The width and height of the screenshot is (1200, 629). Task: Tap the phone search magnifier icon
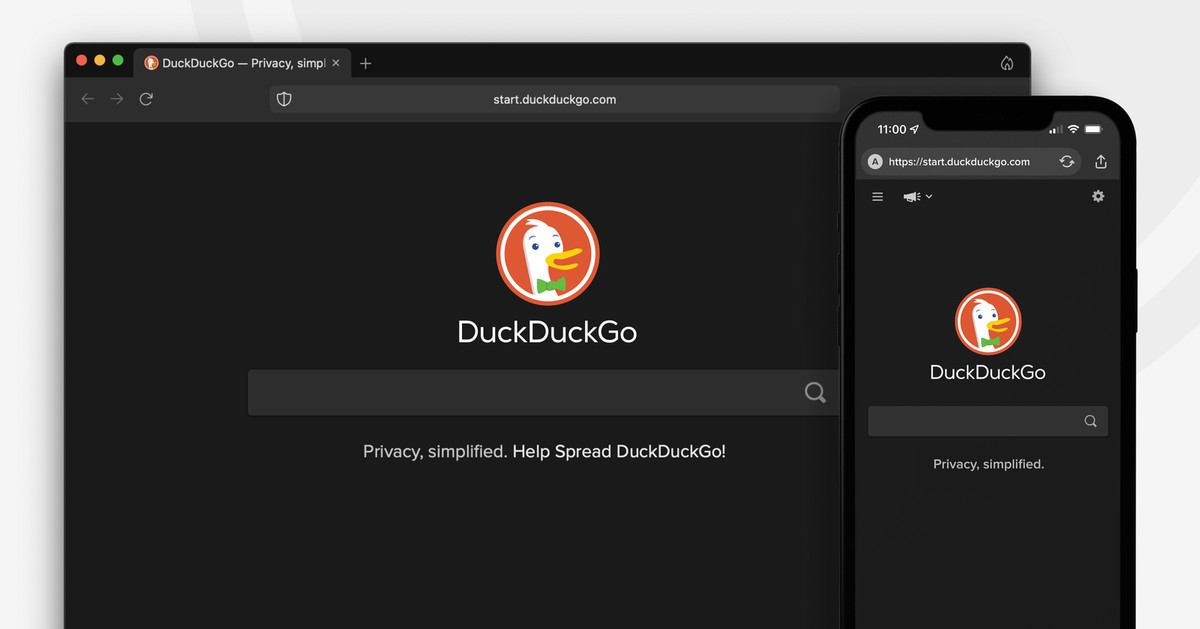click(x=1091, y=421)
